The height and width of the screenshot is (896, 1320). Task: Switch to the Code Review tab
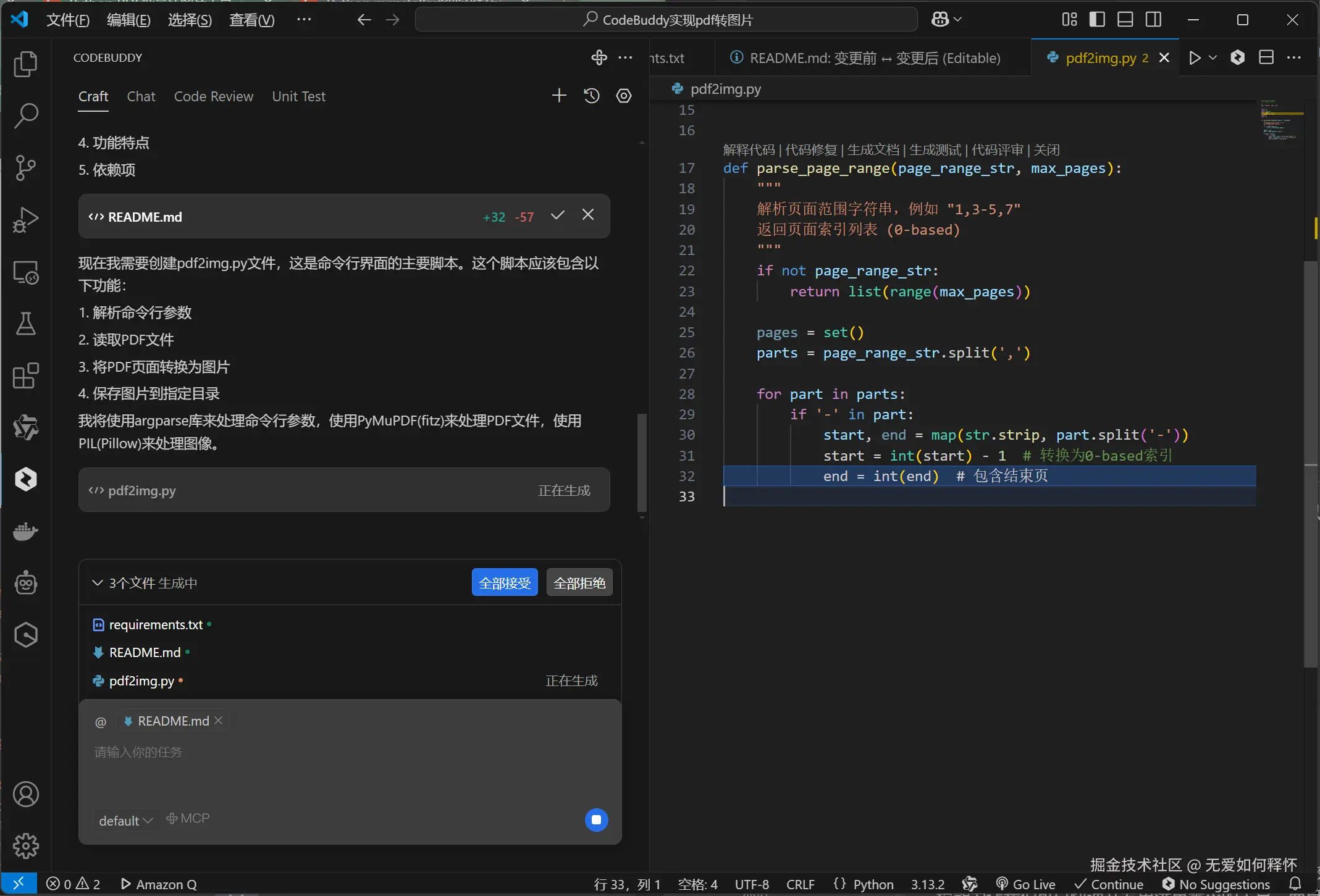click(x=214, y=96)
